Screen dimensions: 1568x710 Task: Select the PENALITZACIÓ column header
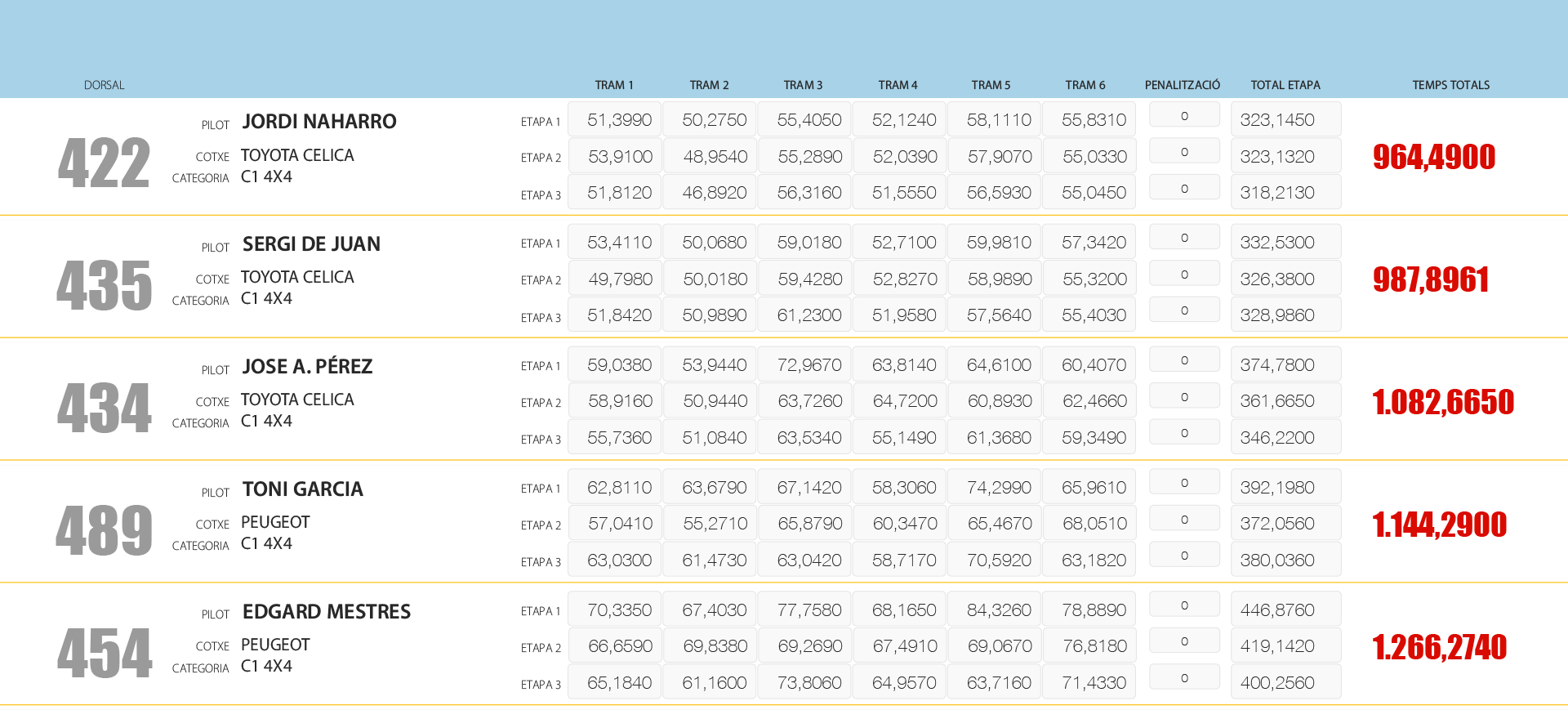tap(1182, 85)
